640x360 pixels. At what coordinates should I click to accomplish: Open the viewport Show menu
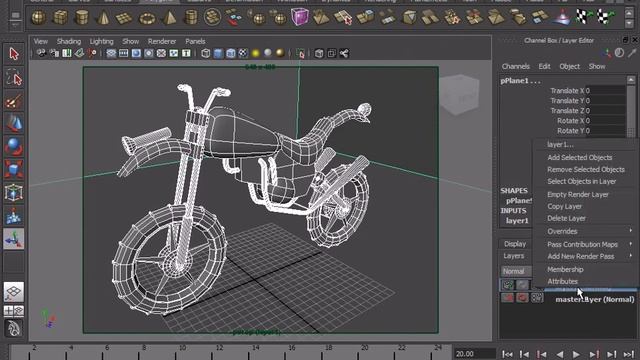(131, 41)
